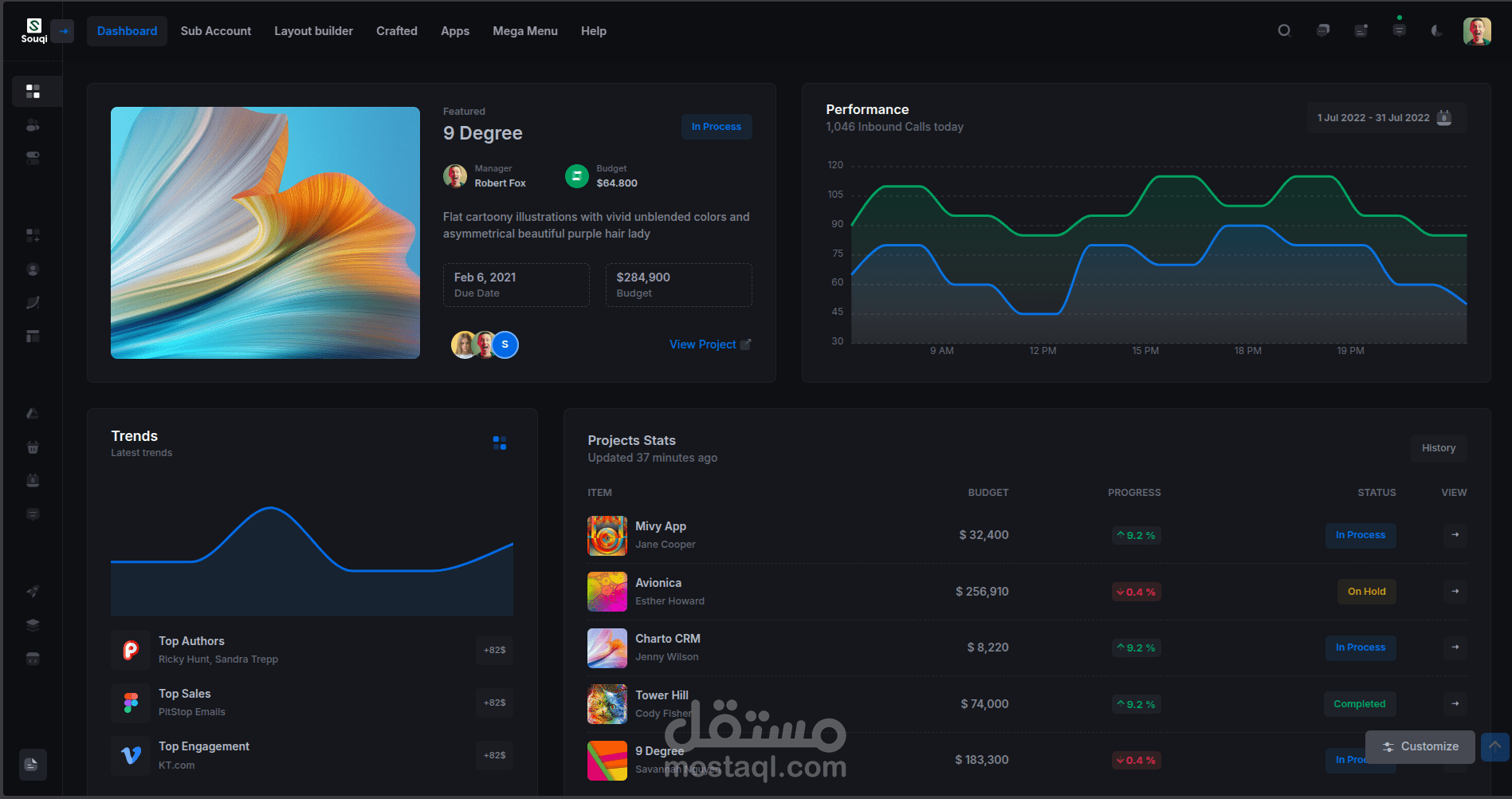Select the dashboard grid icon in the sidebar
1512x799 pixels.
(33, 92)
